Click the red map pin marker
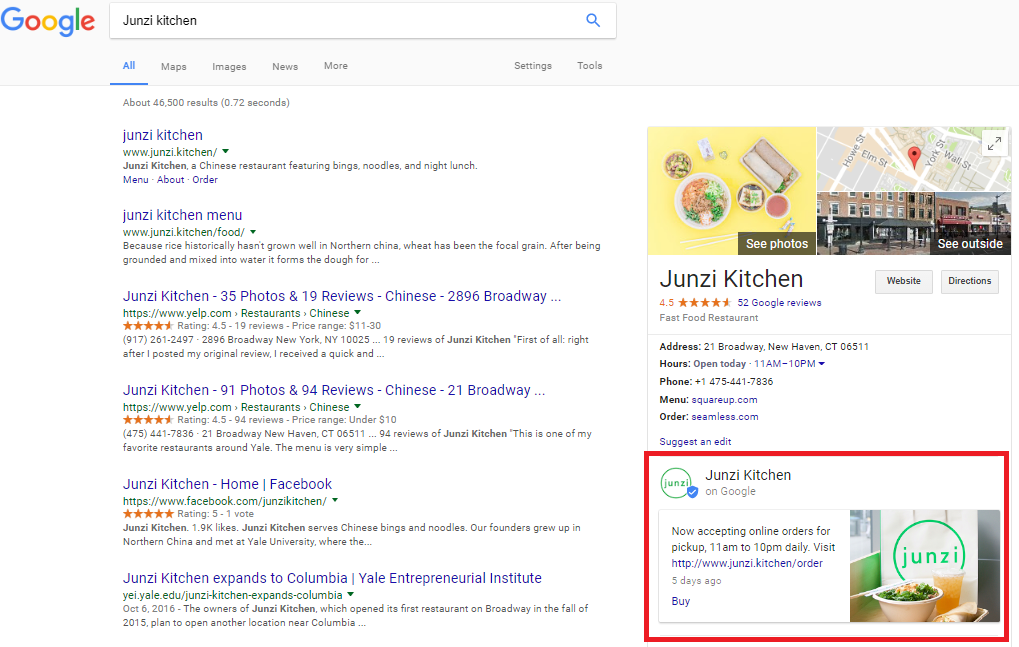 [x=914, y=157]
